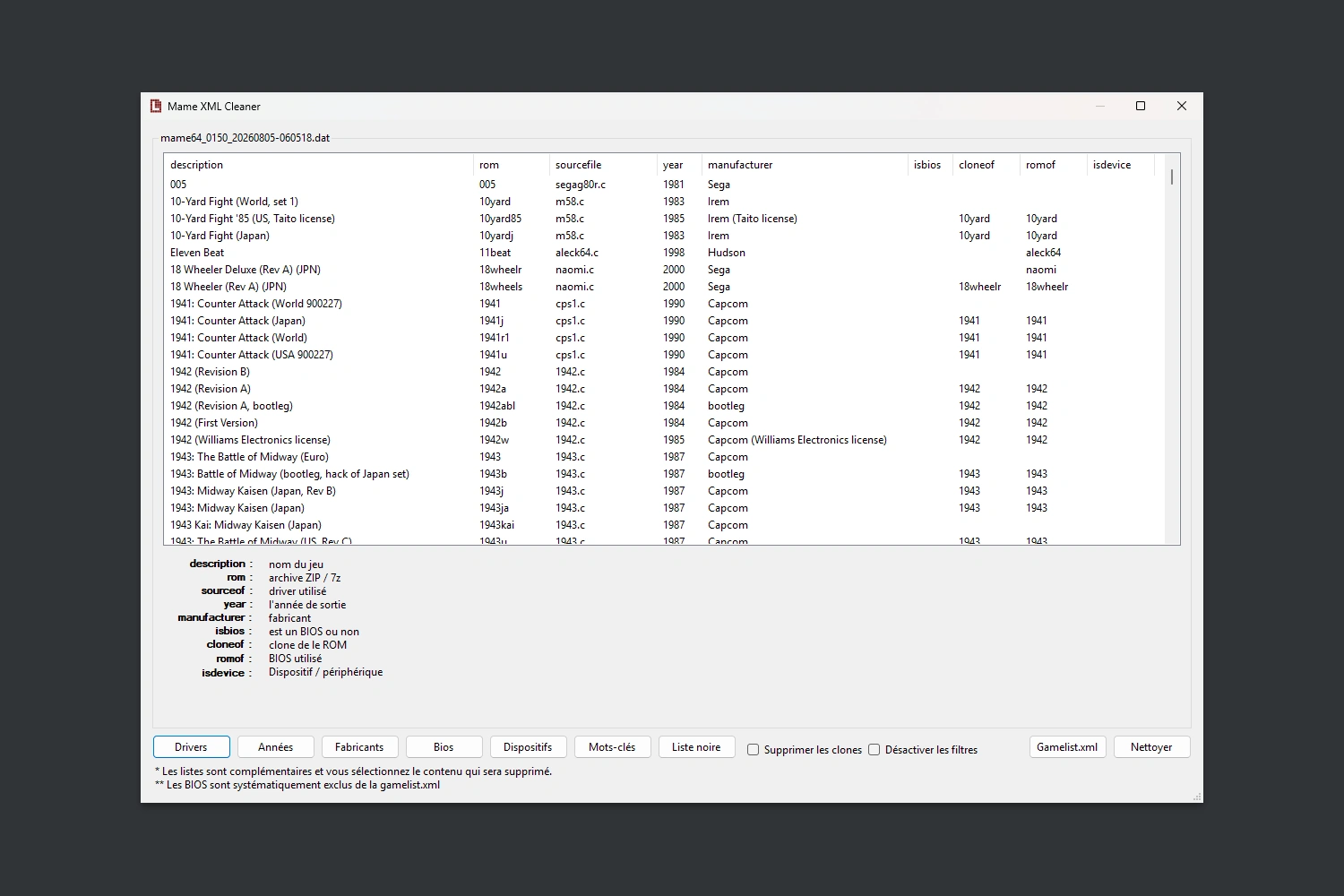1344x896 pixels.
Task: Open the Bios filter list
Action: (444, 747)
